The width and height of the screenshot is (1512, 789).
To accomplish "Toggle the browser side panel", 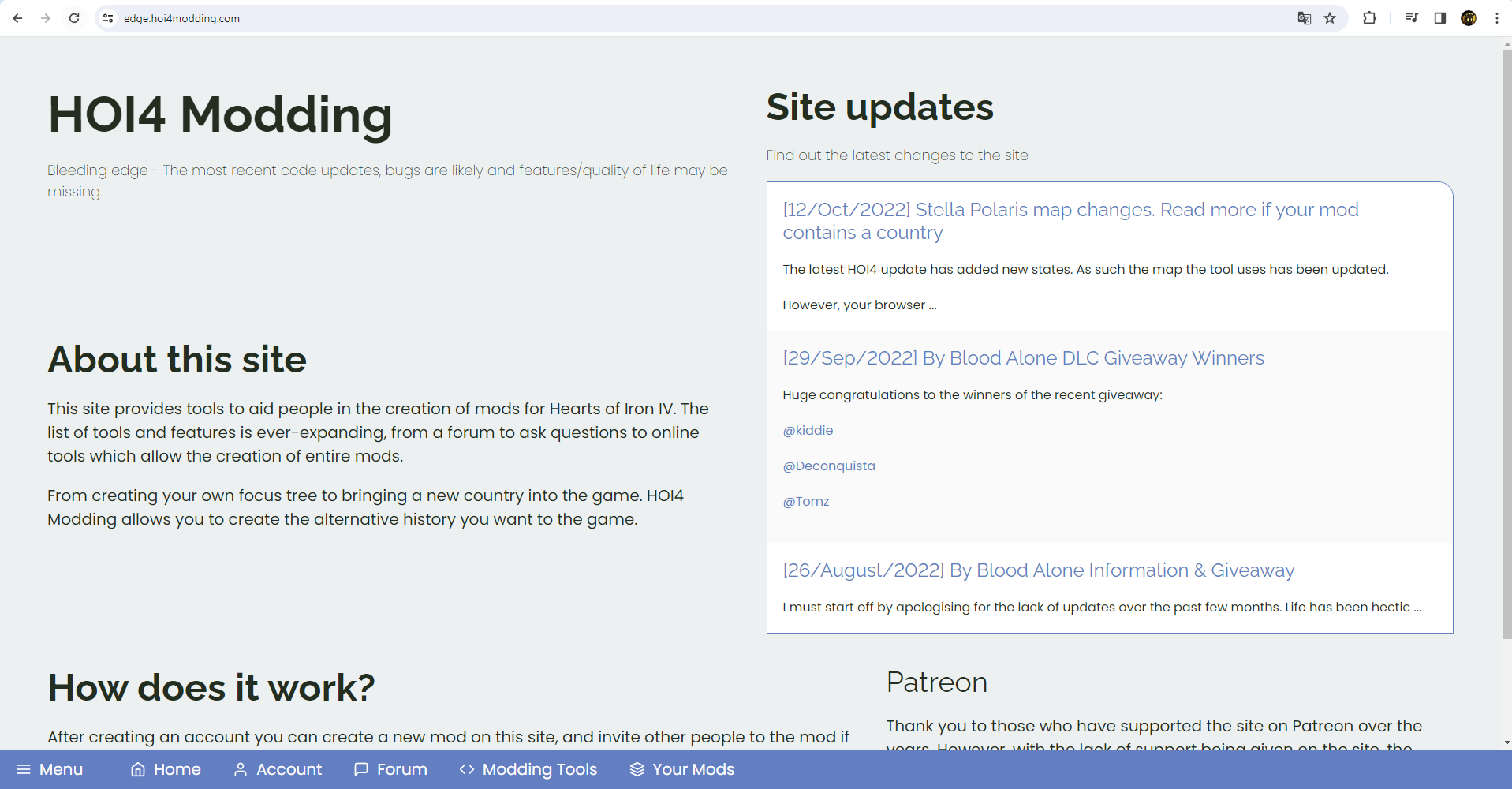I will coord(1440,18).
